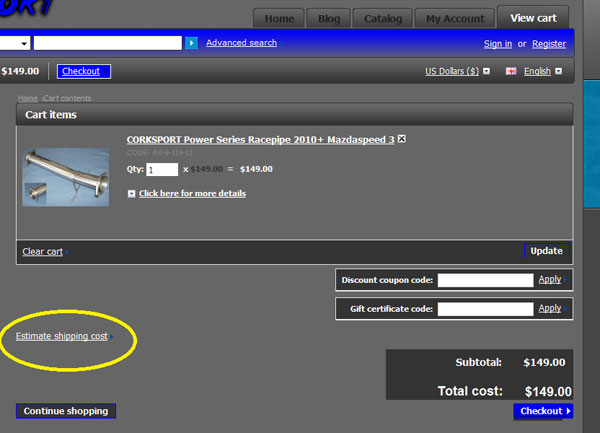Screen dimensions: 600x433
Task: Click the Discount coupon code field
Action: pos(485,280)
